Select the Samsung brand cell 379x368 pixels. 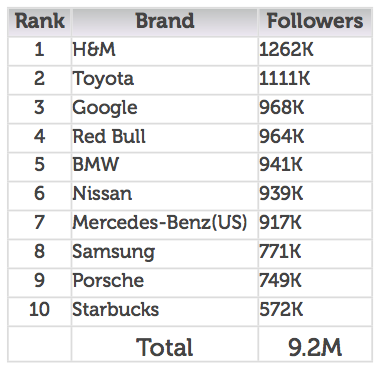tap(165, 253)
